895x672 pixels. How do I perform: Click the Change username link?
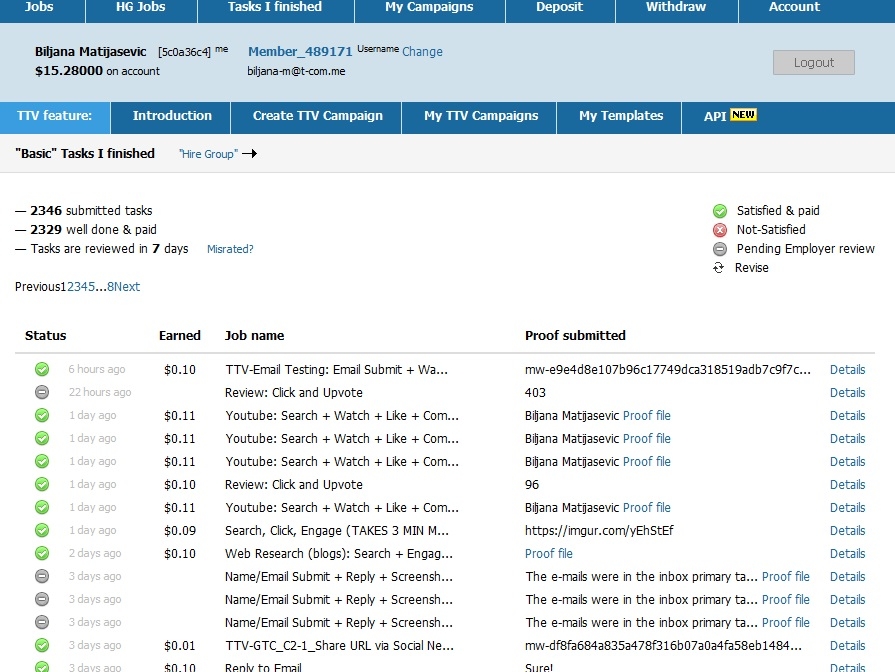pos(422,52)
